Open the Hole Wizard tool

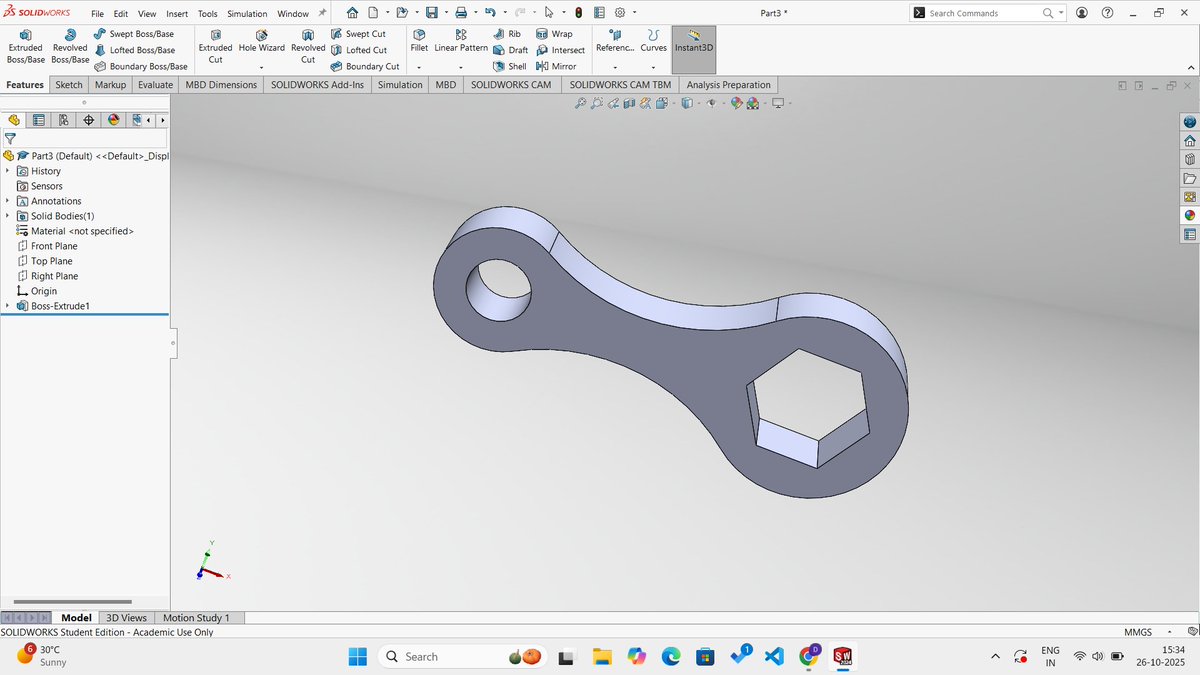[261, 41]
